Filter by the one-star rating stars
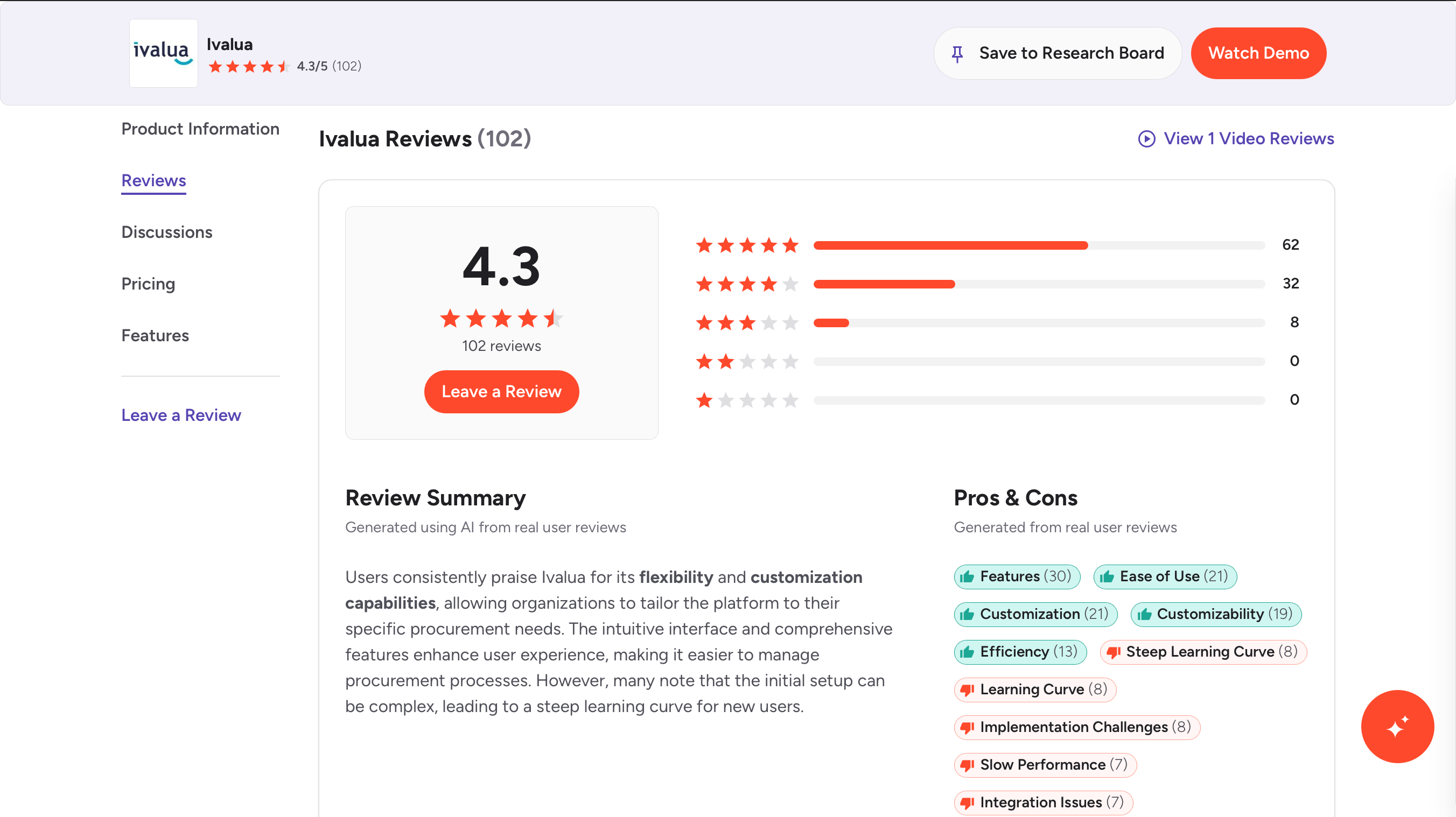This screenshot has width=1456, height=817. click(x=747, y=400)
